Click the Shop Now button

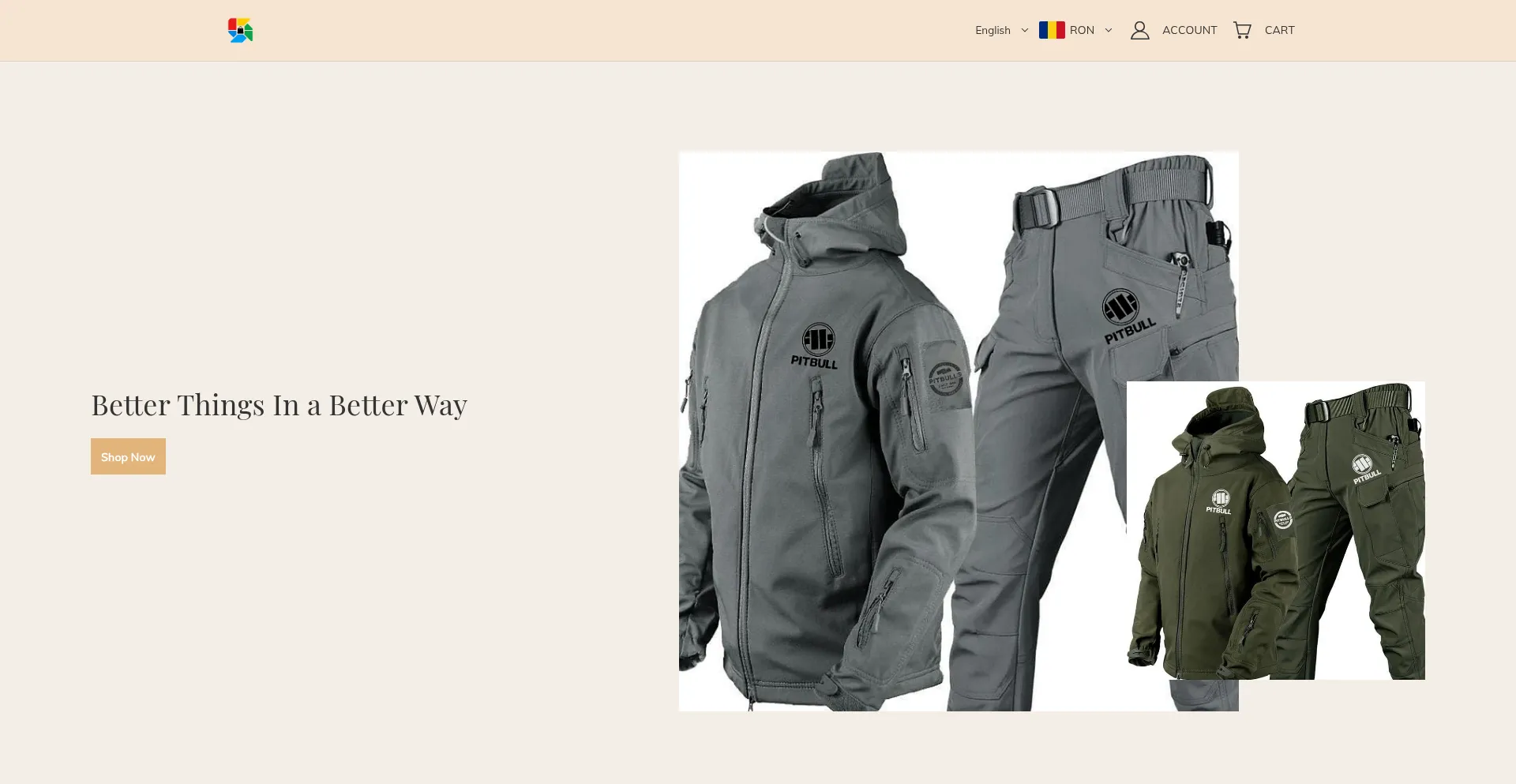128,456
